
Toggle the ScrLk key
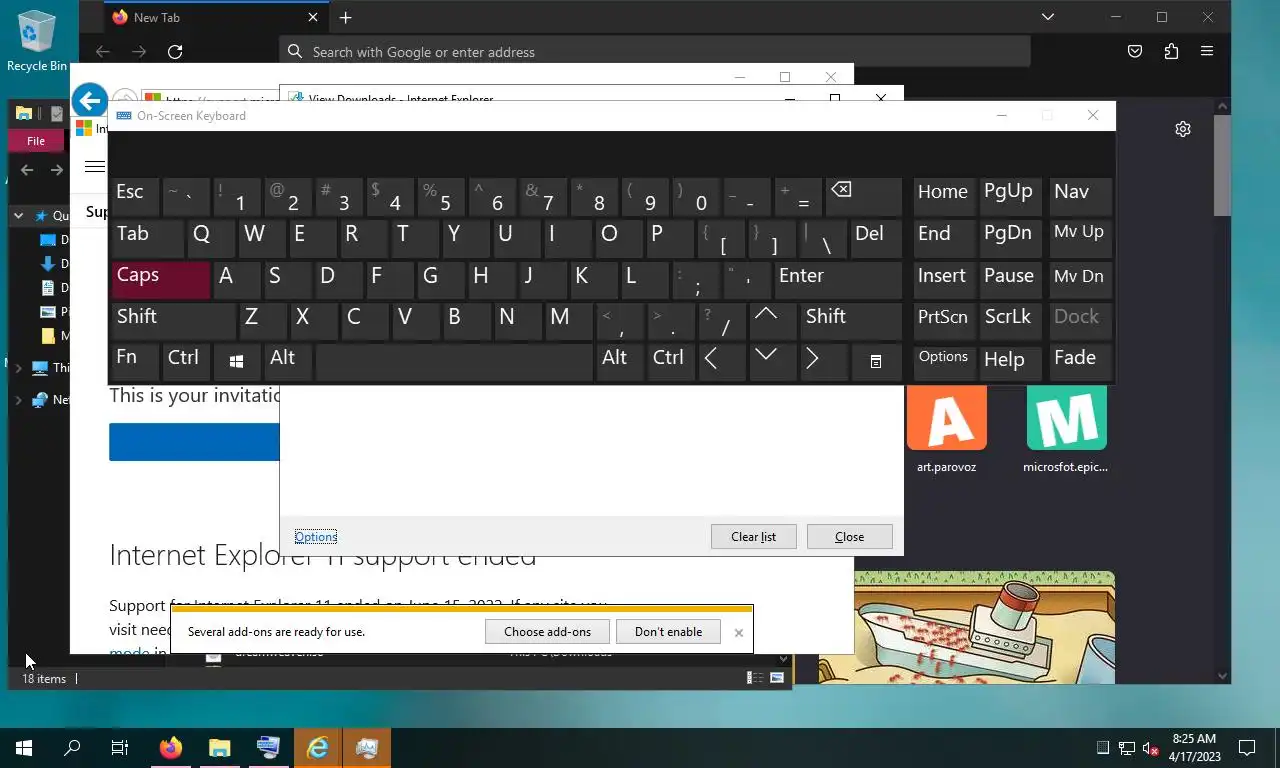1011,321
